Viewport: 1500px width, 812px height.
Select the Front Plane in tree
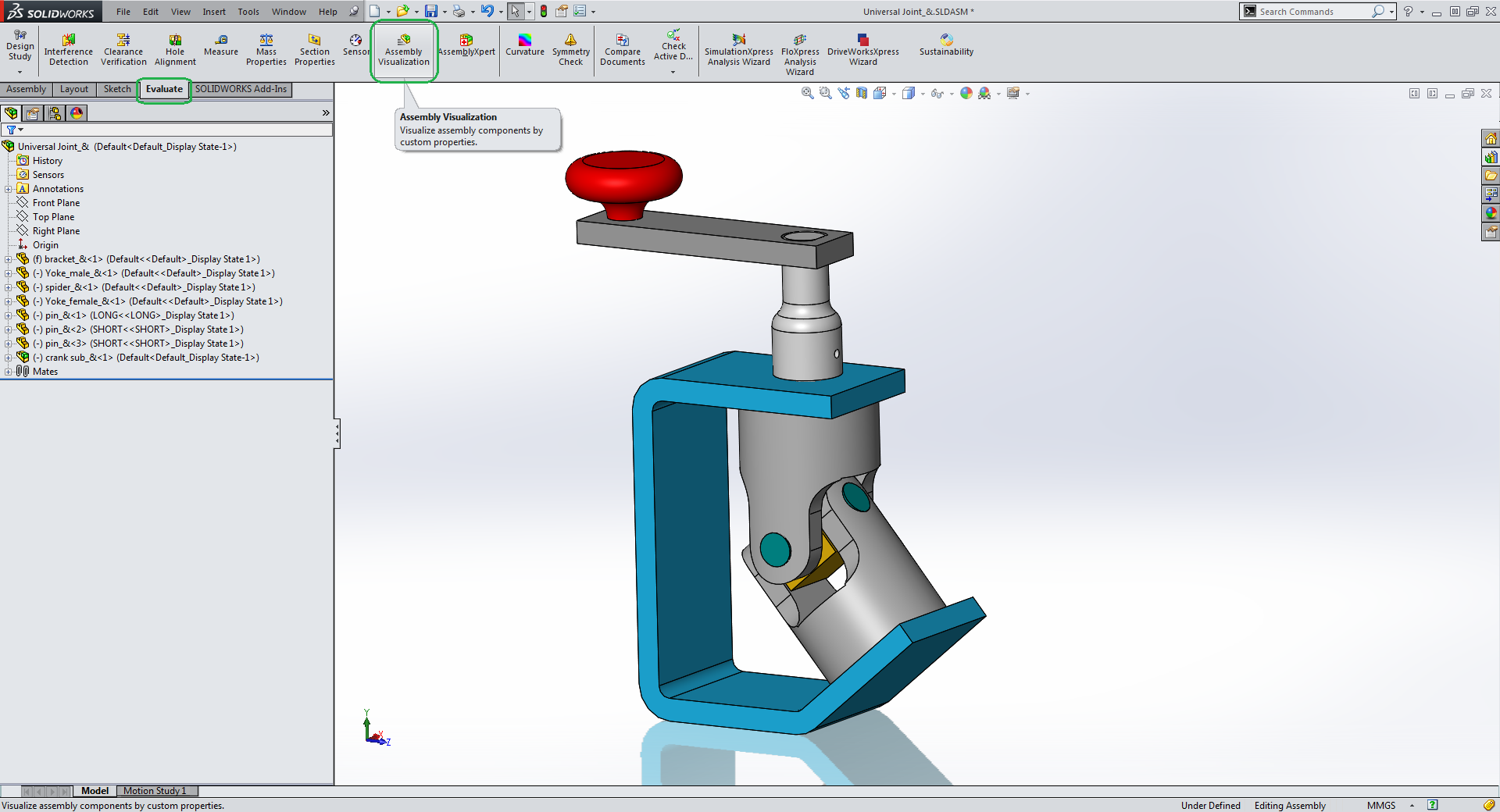[55, 203]
